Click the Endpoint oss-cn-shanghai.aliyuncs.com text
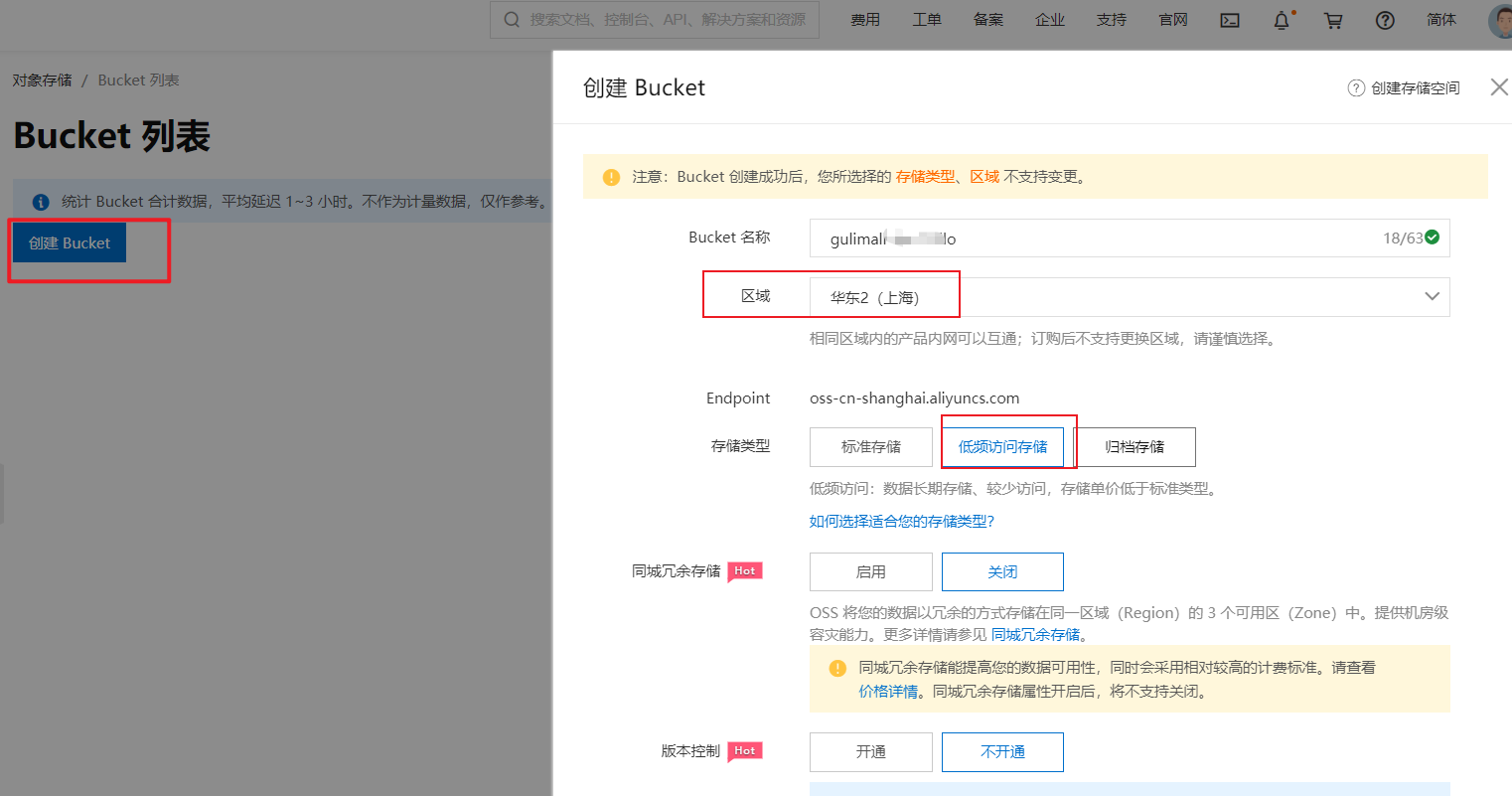The image size is (1512, 796). [915, 398]
